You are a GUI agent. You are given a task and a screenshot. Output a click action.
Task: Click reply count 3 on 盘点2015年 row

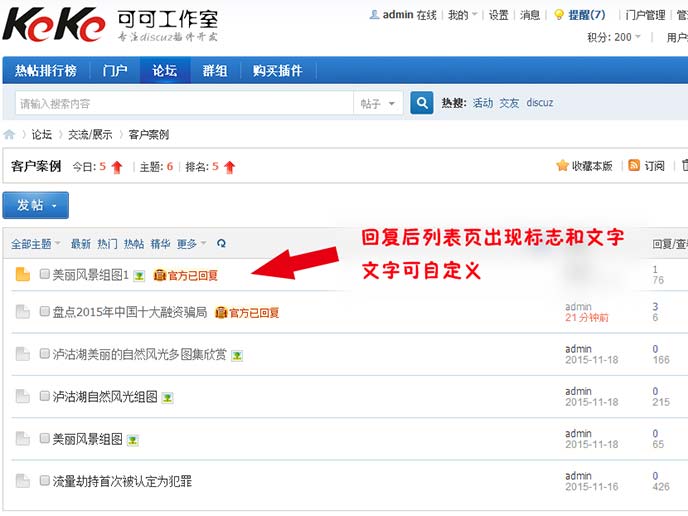tap(655, 307)
